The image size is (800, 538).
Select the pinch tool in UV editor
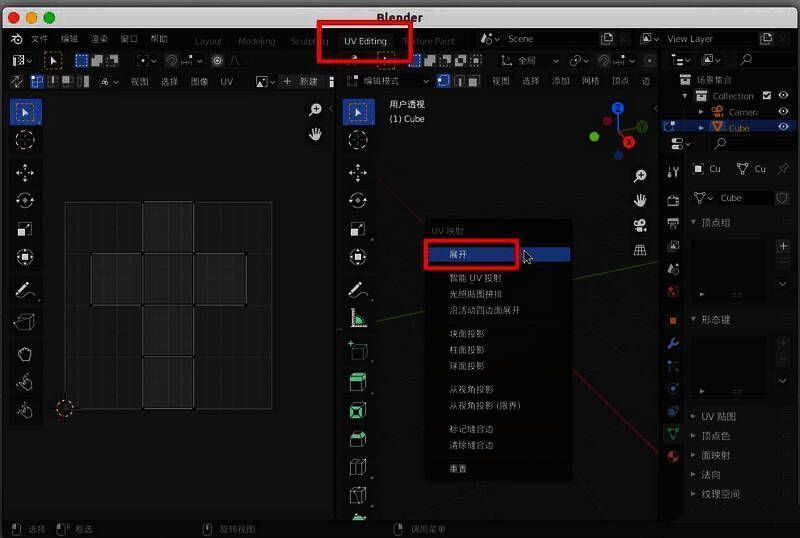[x=25, y=409]
